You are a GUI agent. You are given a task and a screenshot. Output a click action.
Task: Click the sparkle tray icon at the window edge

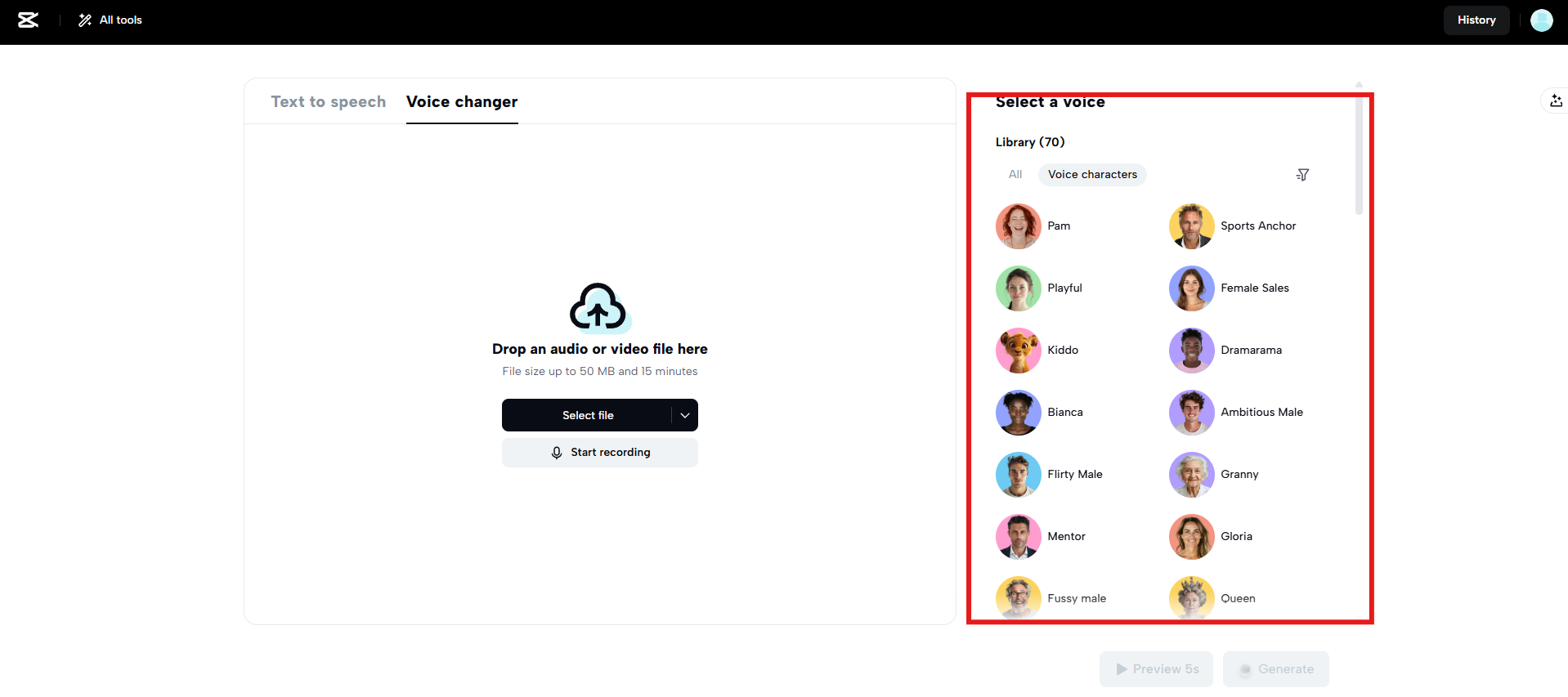(1556, 101)
